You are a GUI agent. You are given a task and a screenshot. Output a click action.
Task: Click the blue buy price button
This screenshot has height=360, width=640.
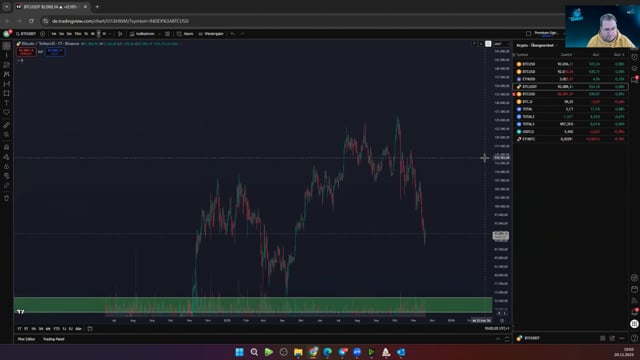(55, 52)
